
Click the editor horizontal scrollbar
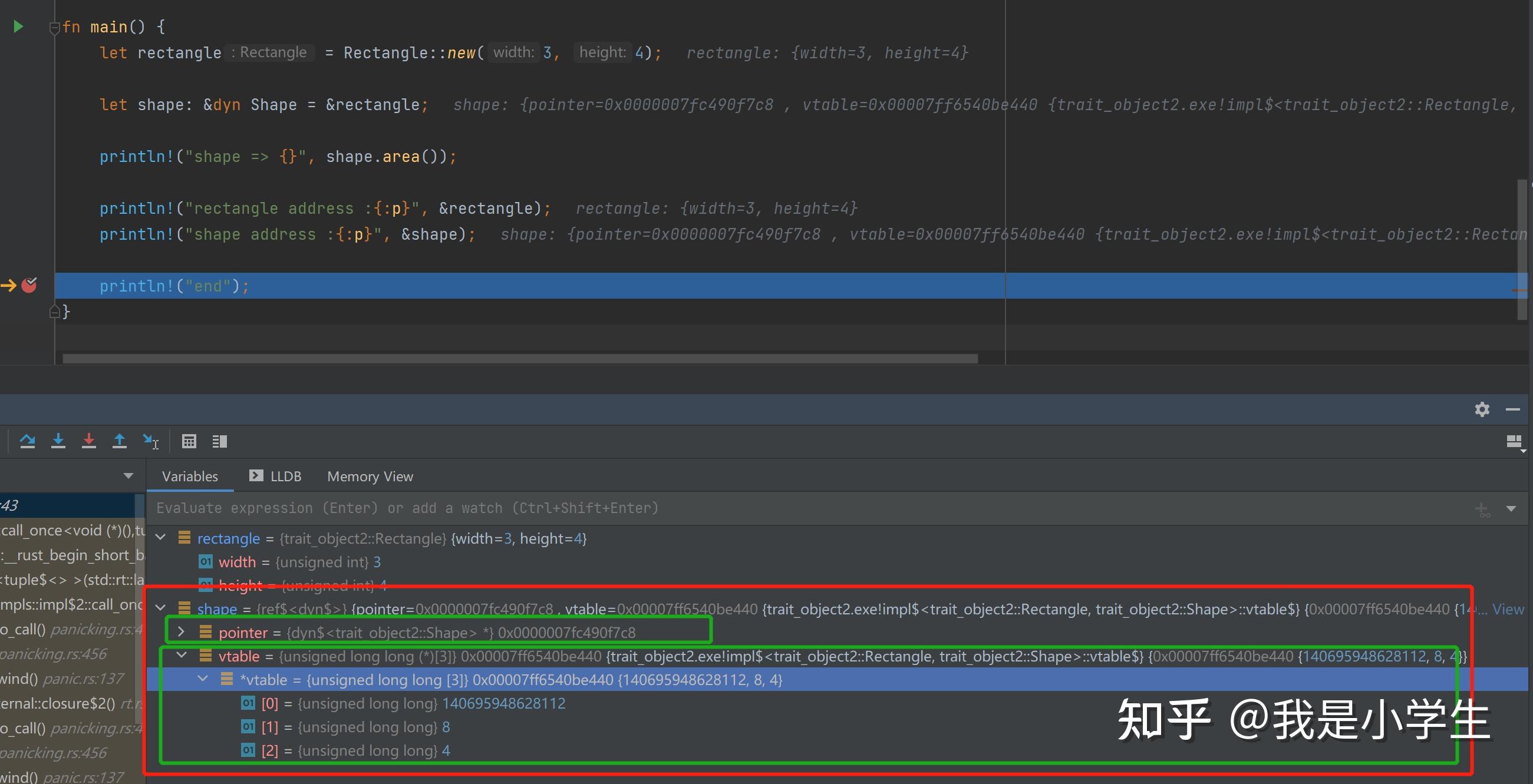click(519, 359)
